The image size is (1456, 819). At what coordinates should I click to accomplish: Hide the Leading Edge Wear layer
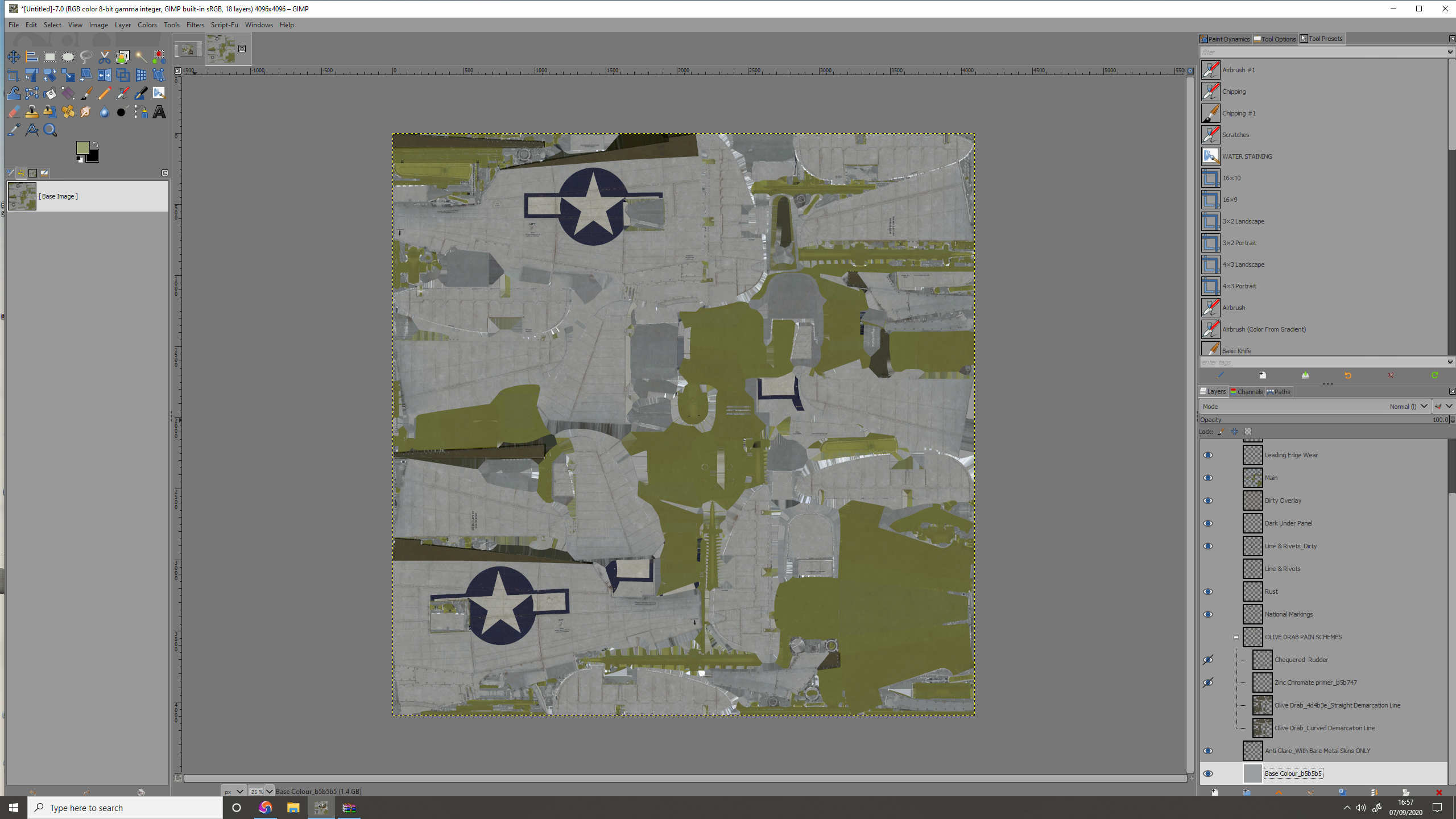pyautogui.click(x=1207, y=455)
